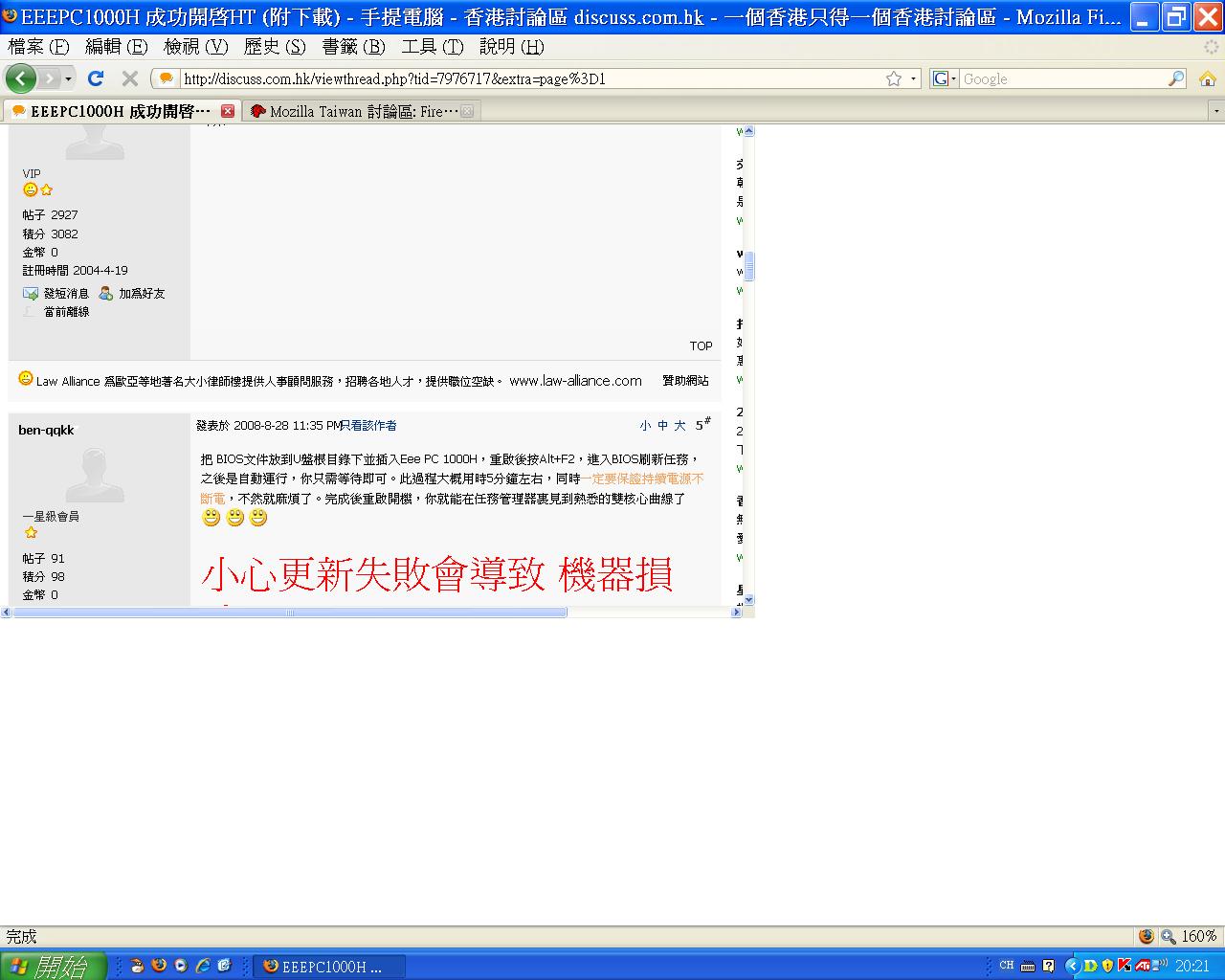Reload the page with the refresh icon
The width and height of the screenshot is (1225, 980).
(x=95, y=78)
